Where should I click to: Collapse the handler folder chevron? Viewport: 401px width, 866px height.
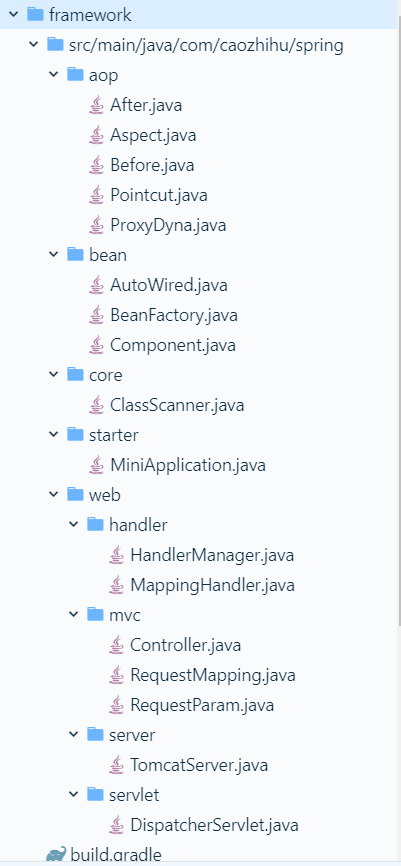73,525
